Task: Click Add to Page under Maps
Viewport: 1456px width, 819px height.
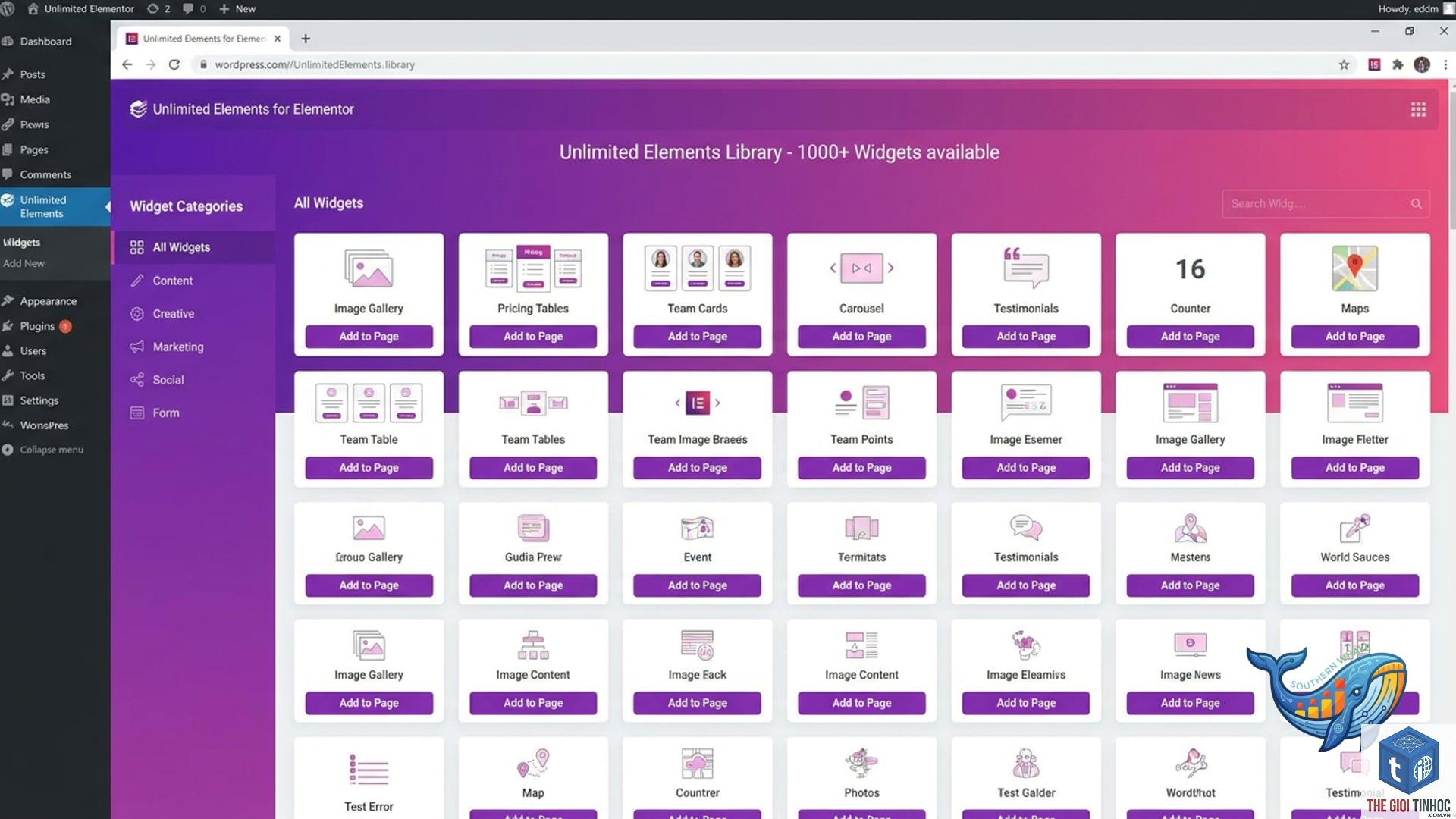Action: [x=1354, y=337]
